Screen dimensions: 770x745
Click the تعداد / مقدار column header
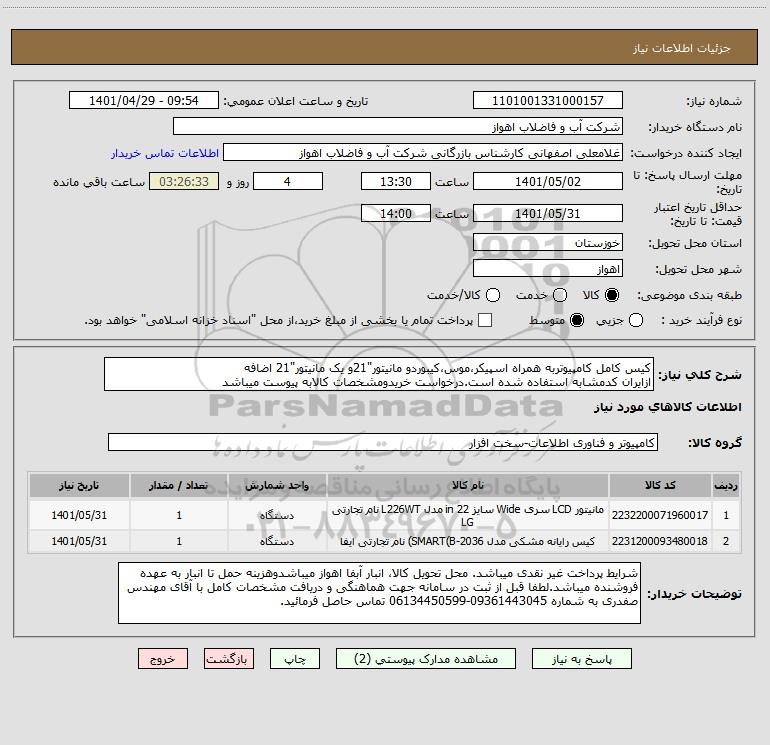pos(179,486)
